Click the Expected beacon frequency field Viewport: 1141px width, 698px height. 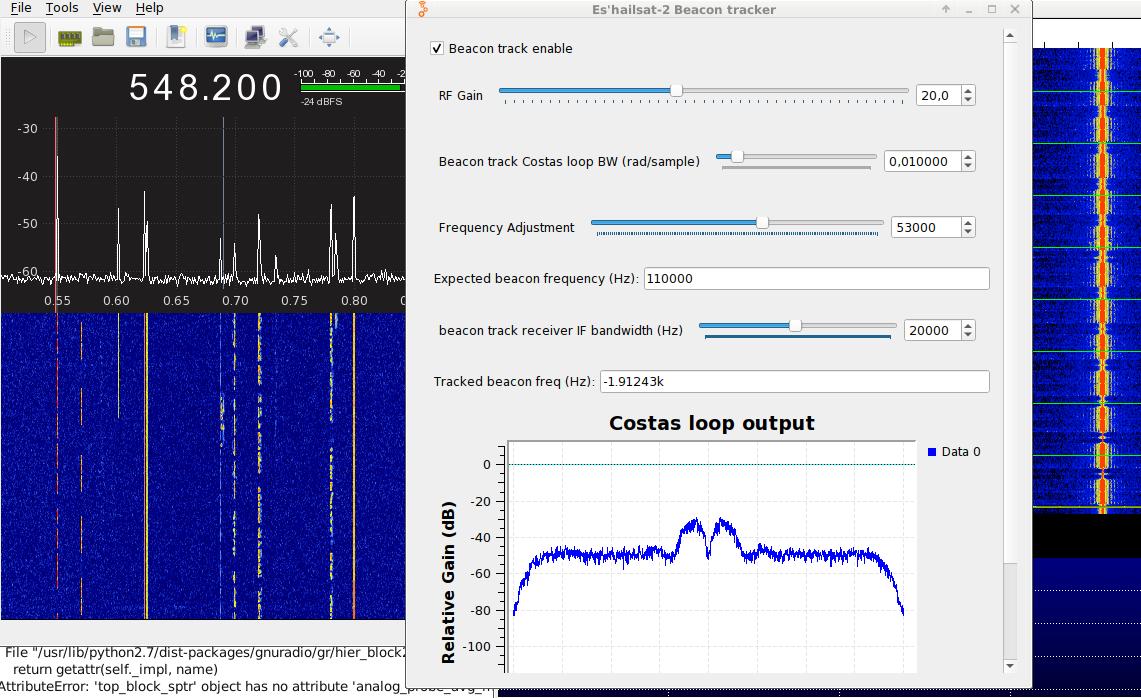click(x=816, y=279)
